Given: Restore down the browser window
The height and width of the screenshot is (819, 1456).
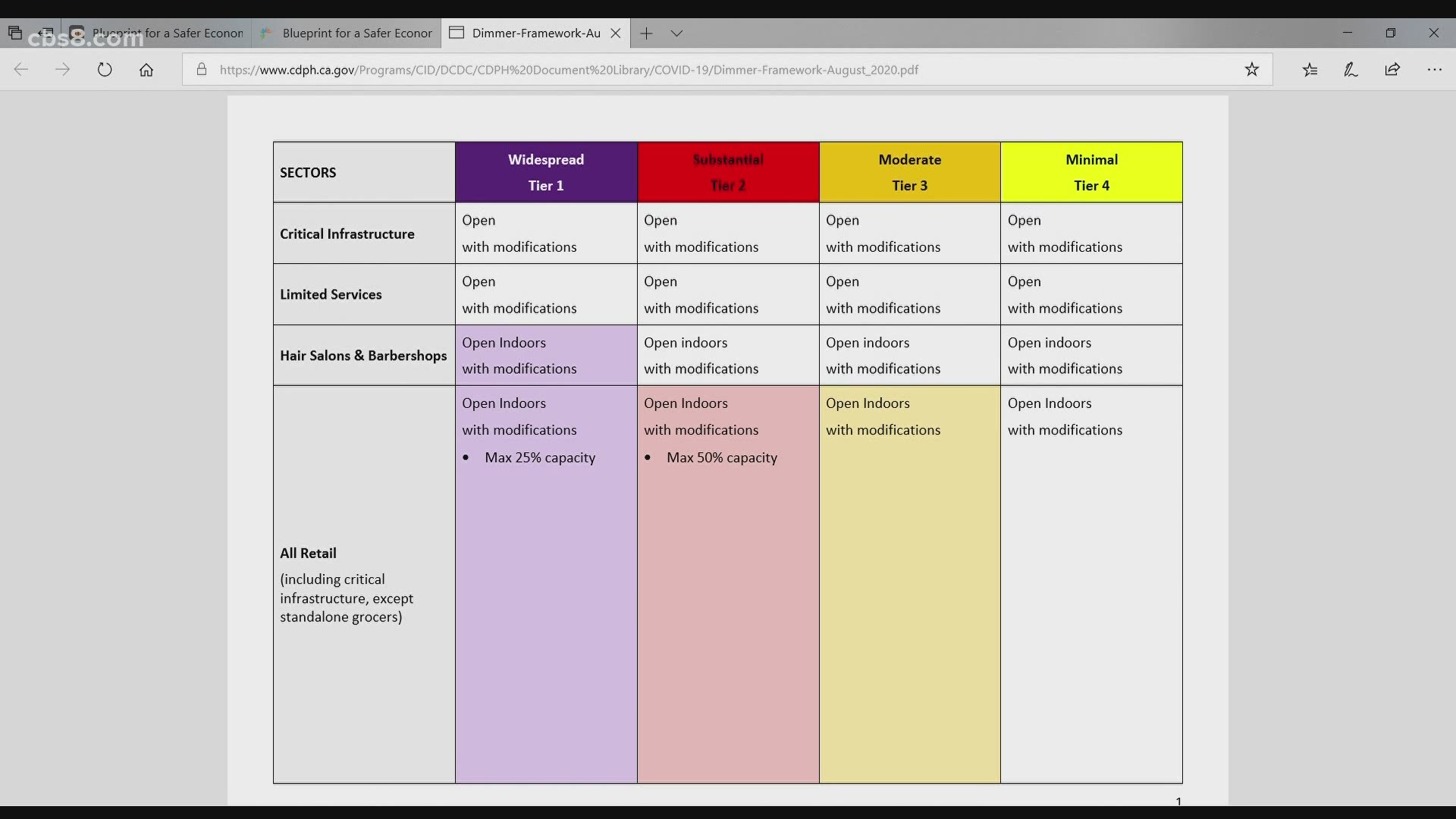Looking at the screenshot, I should (1391, 33).
